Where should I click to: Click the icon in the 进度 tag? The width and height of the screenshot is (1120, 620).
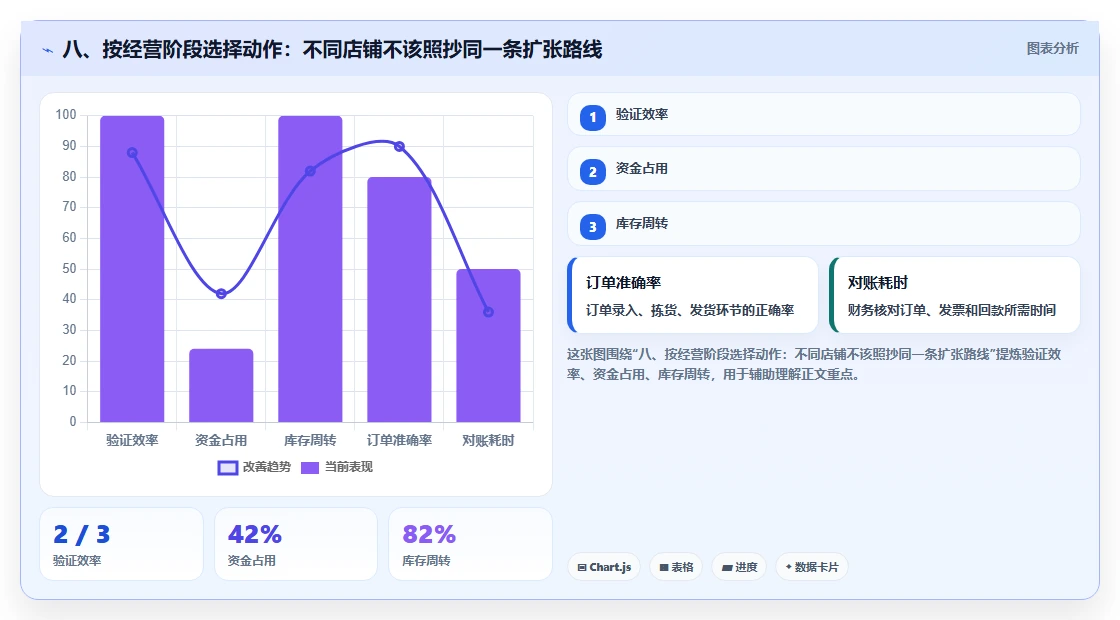click(726, 567)
